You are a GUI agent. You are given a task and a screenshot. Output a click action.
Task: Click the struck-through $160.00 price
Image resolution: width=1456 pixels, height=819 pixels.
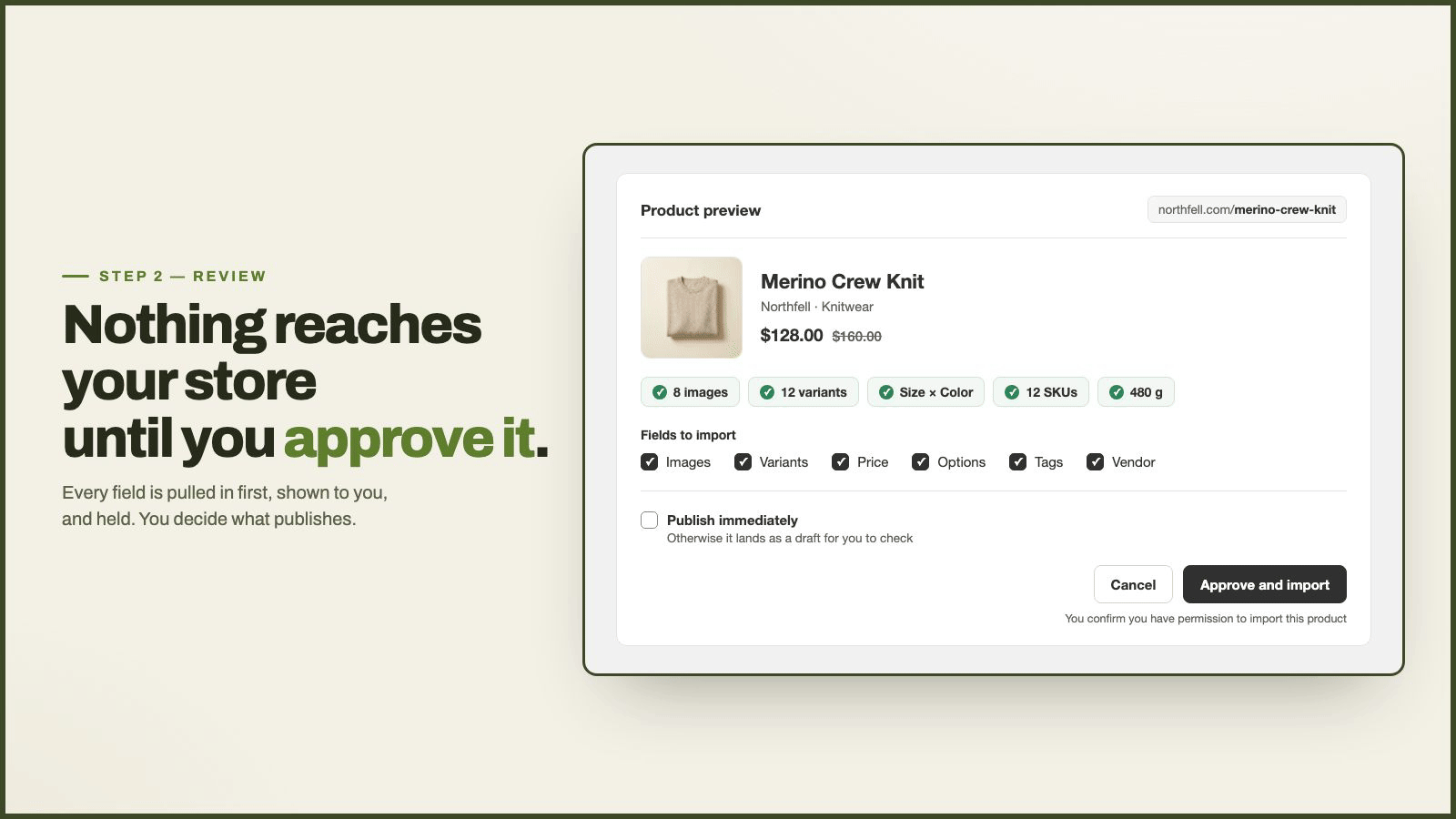click(x=857, y=337)
